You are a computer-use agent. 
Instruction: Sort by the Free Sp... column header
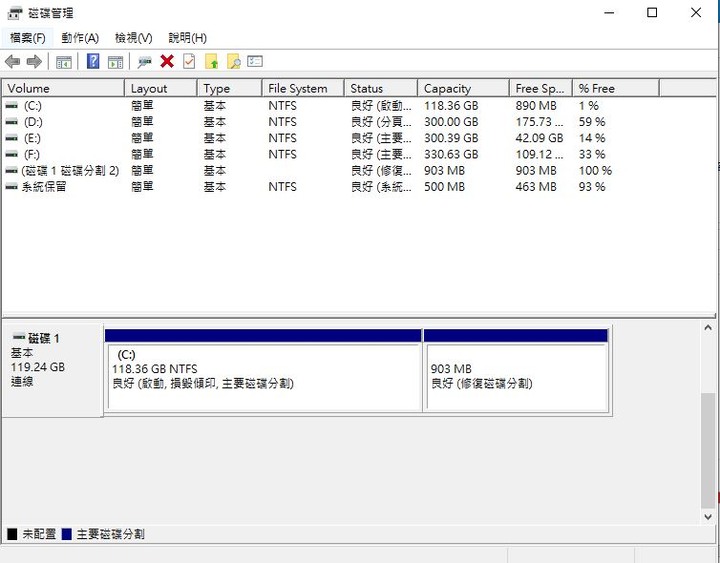click(x=540, y=88)
